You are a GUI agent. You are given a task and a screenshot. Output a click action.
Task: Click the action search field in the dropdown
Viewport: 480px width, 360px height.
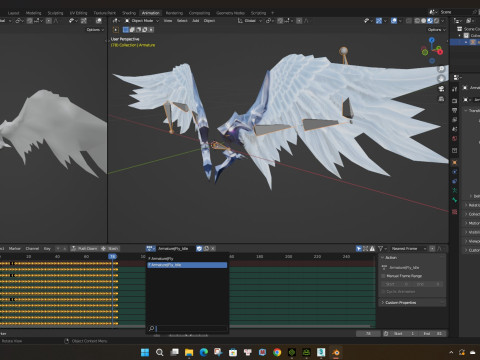(x=187, y=329)
